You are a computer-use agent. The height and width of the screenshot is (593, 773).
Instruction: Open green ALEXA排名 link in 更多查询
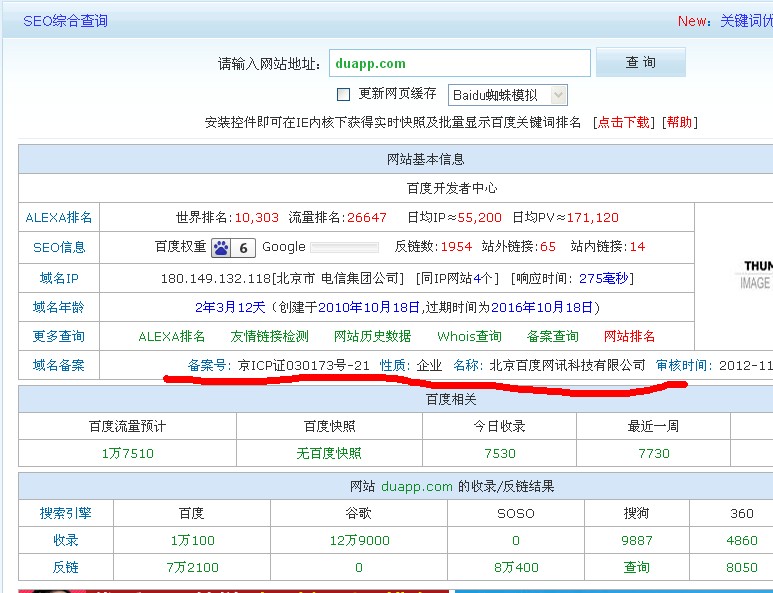point(172,337)
